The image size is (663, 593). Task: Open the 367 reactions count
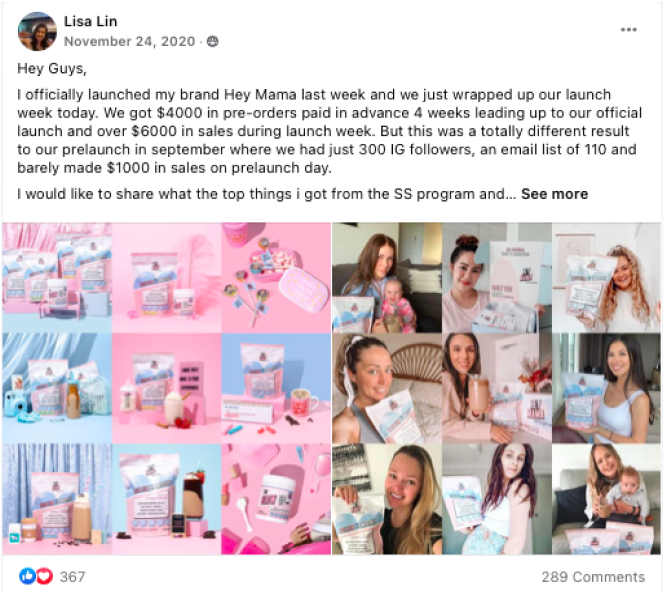(72, 577)
